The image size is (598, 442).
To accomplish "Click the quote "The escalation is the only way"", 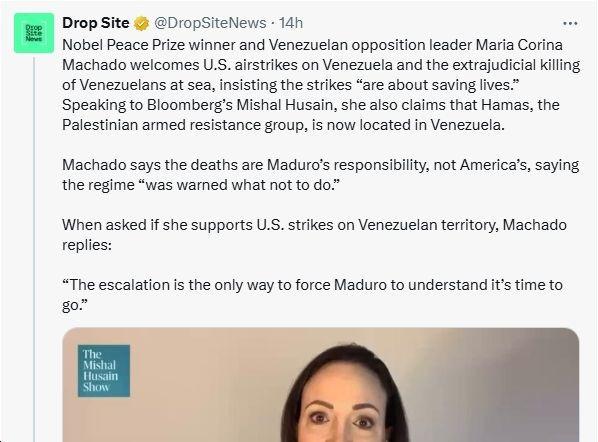I will 312,295.
